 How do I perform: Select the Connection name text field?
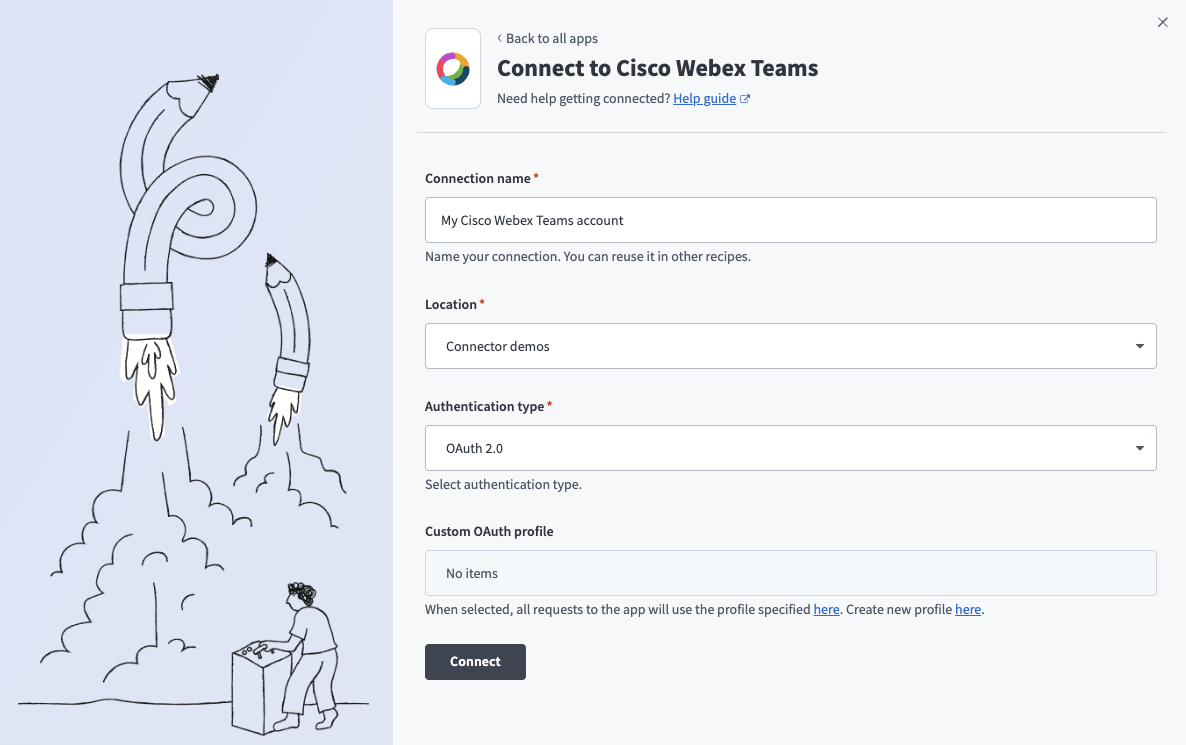[x=790, y=220]
